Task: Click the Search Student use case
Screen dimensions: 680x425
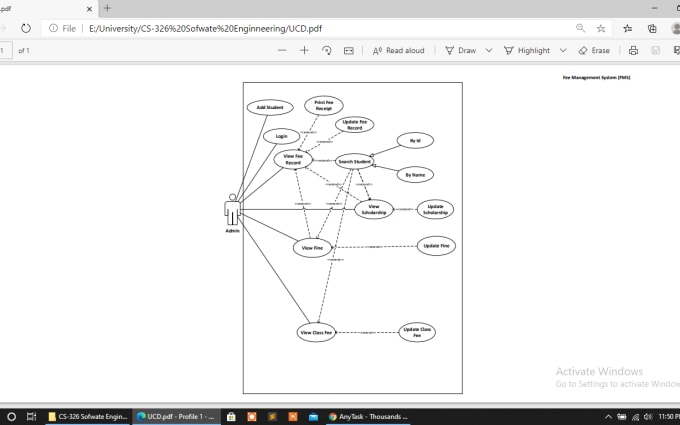Action: click(354, 161)
